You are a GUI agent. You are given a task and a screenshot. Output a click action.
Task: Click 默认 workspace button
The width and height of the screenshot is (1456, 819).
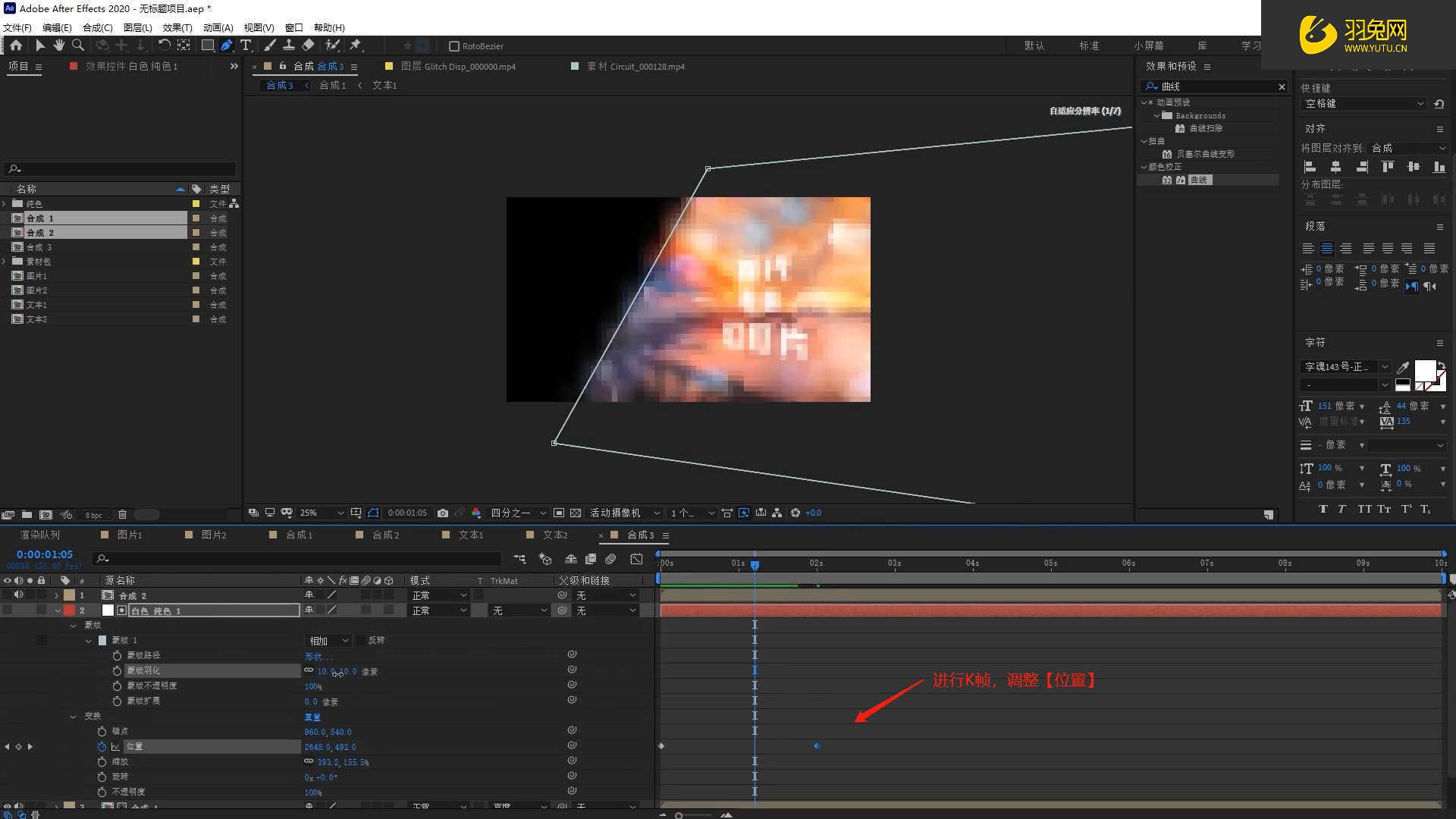click(x=1034, y=46)
